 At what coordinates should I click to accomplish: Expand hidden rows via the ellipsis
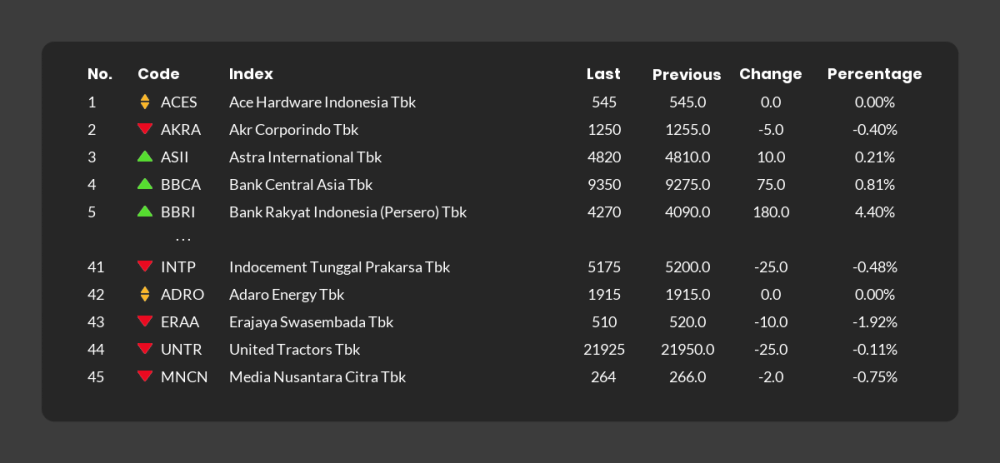[x=183, y=240]
